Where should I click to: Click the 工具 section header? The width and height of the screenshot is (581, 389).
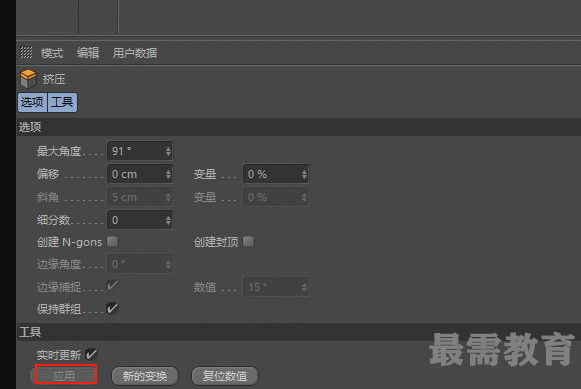tap(299, 332)
